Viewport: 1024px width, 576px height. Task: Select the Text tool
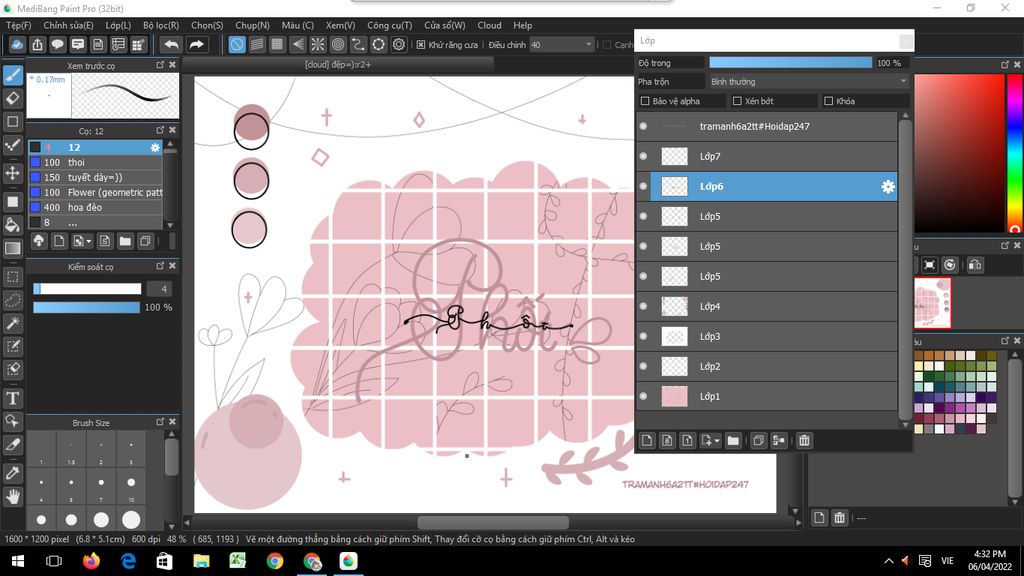[13, 398]
